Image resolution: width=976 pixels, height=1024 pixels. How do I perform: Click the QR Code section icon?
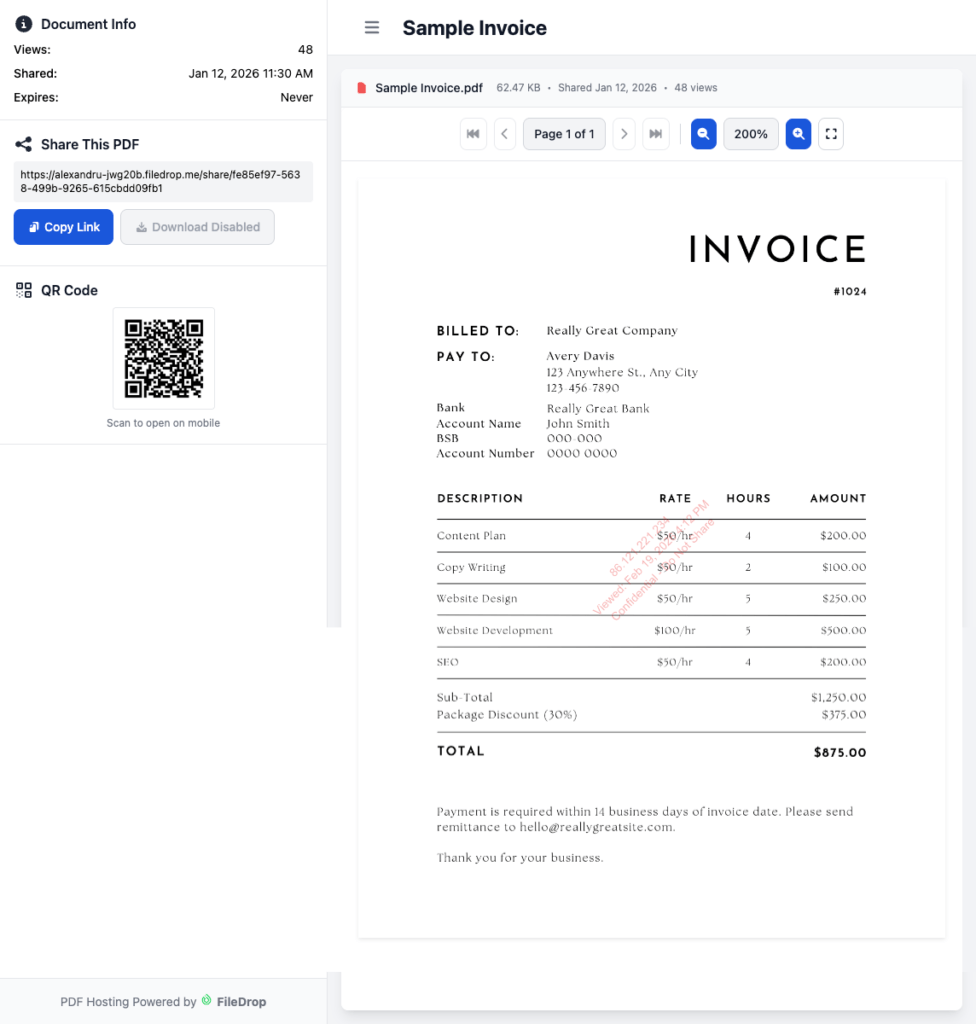coord(24,290)
